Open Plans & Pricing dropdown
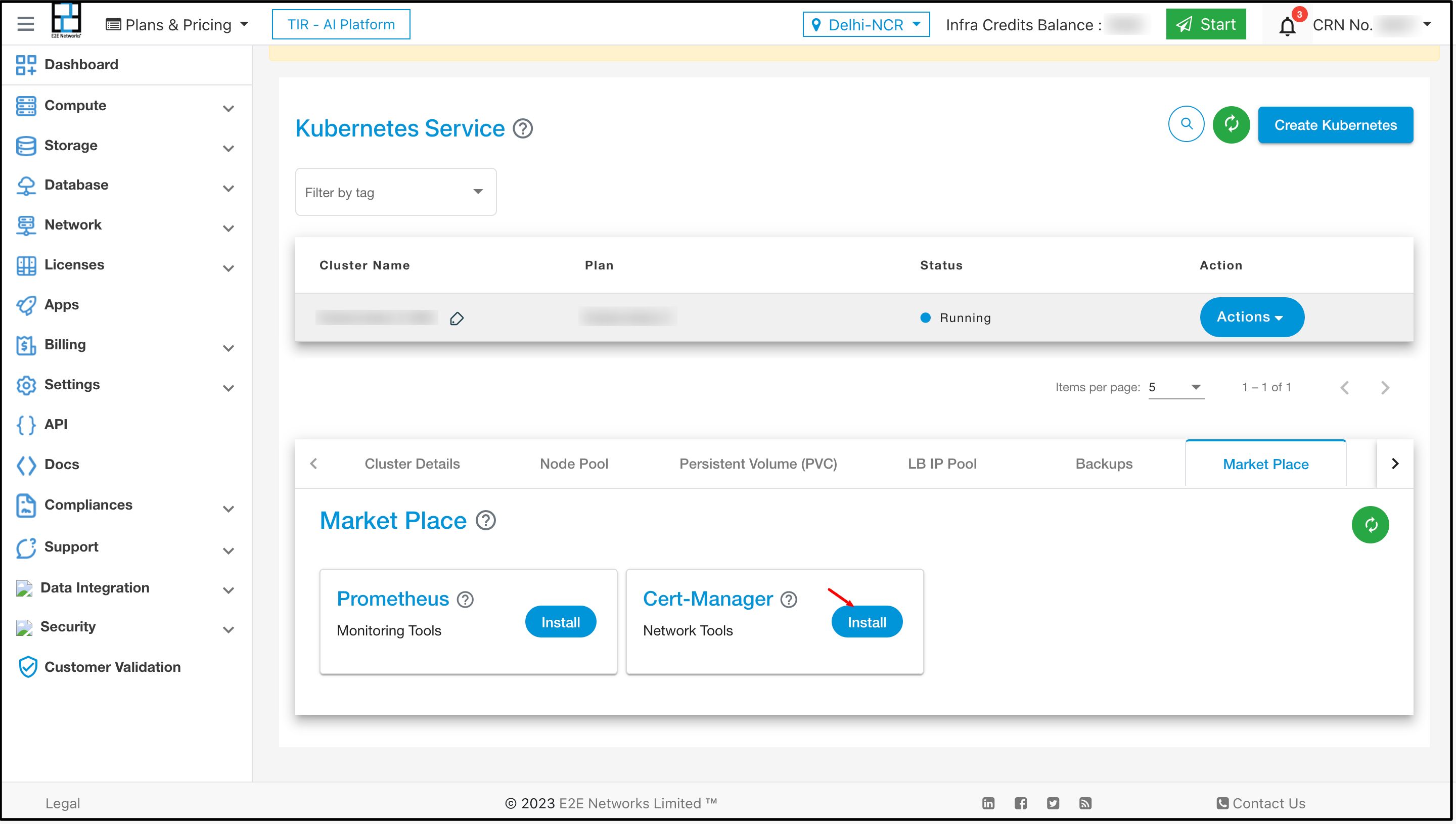Image resolution: width=1456 pixels, height=824 pixels. [176, 25]
